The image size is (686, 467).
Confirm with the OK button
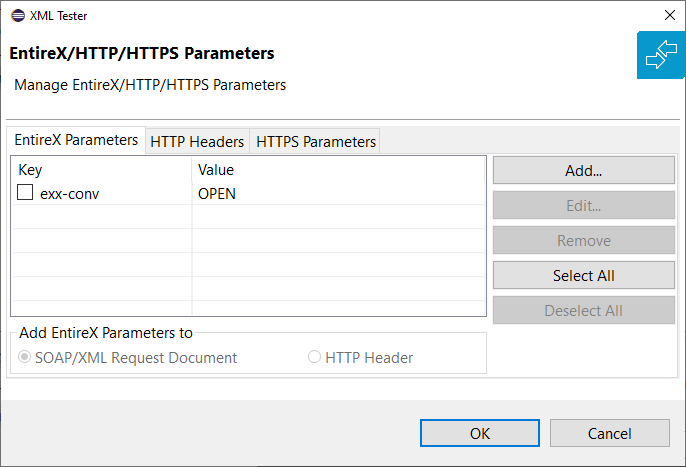tap(480, 433)
